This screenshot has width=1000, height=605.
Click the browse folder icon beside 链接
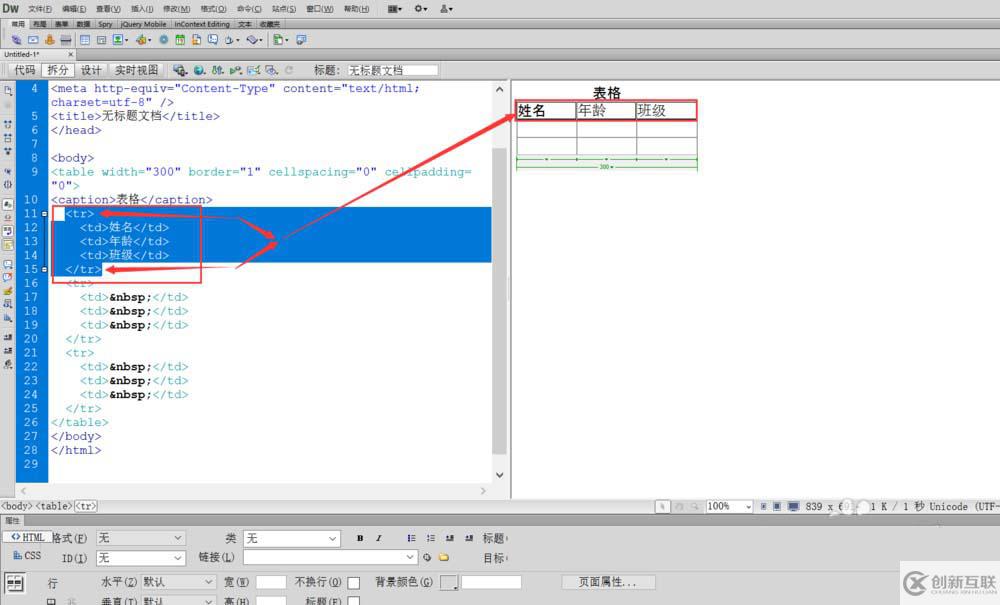pyautogui.click(x=444, y=557)
